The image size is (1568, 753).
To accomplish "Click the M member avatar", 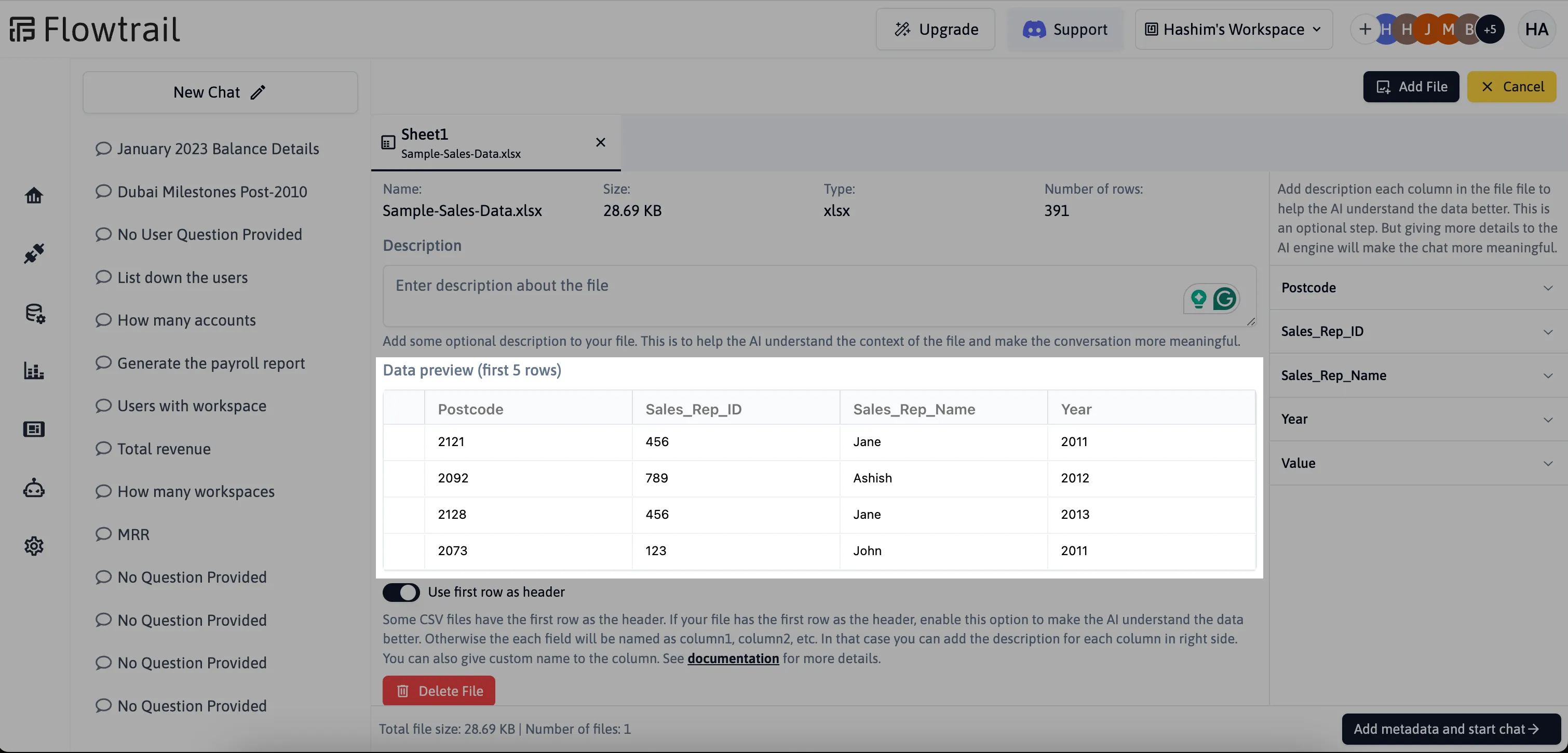I will pos(1448,29).
